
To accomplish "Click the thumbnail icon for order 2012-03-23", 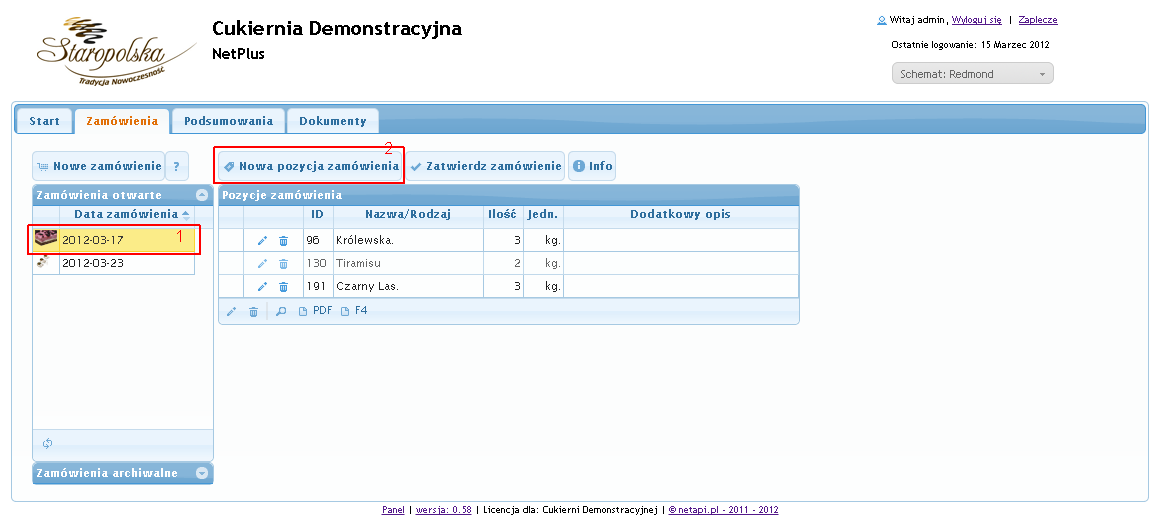I will [43, 262].
